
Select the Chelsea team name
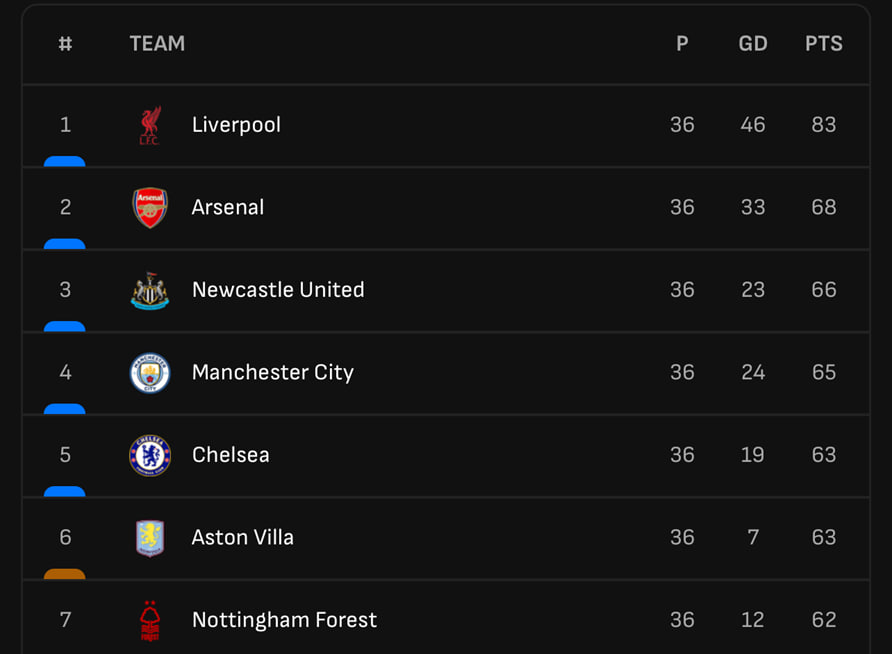tap(231, 455)
